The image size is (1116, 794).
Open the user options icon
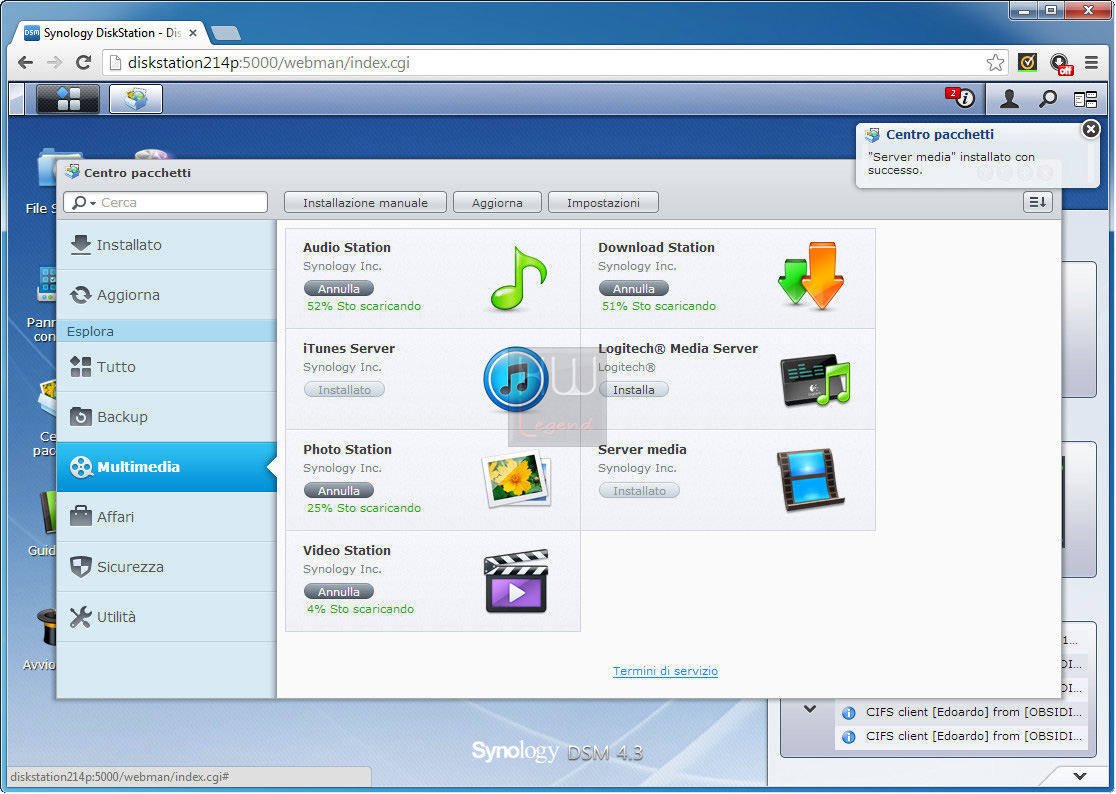pyautogui.click(x=1009, y=99)
